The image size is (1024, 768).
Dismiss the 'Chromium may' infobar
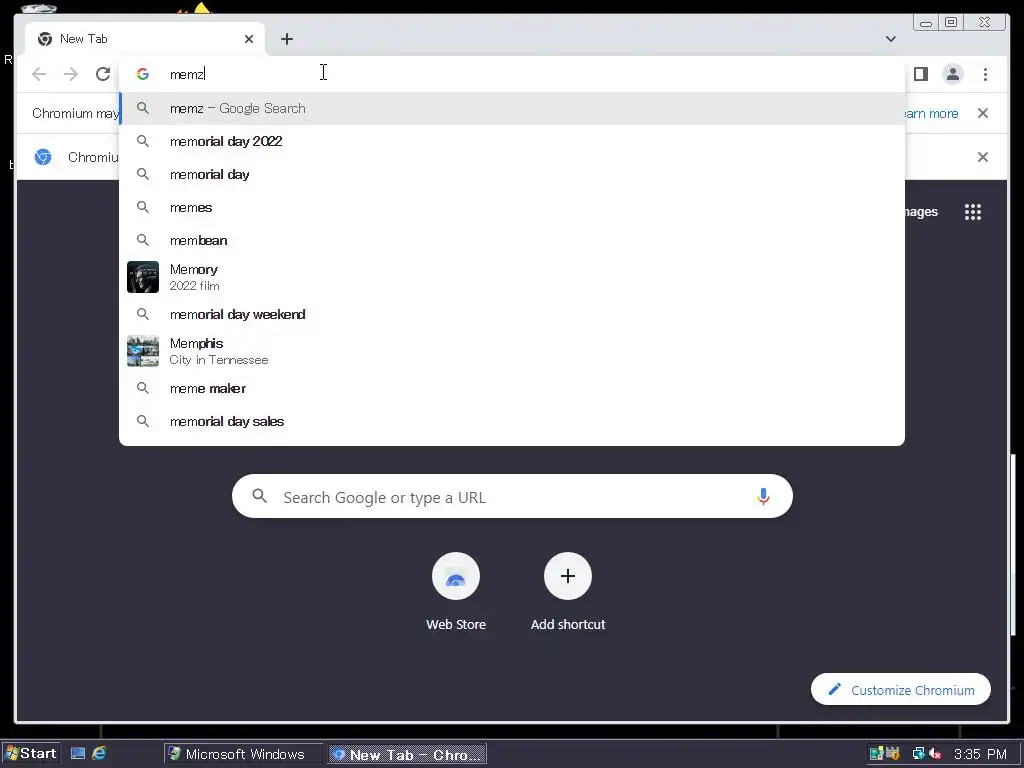tap(982, 113)
